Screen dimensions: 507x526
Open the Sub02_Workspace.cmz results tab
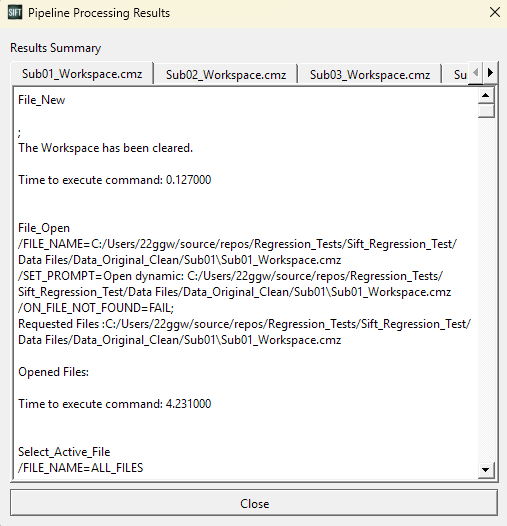(x=226, y=74)
